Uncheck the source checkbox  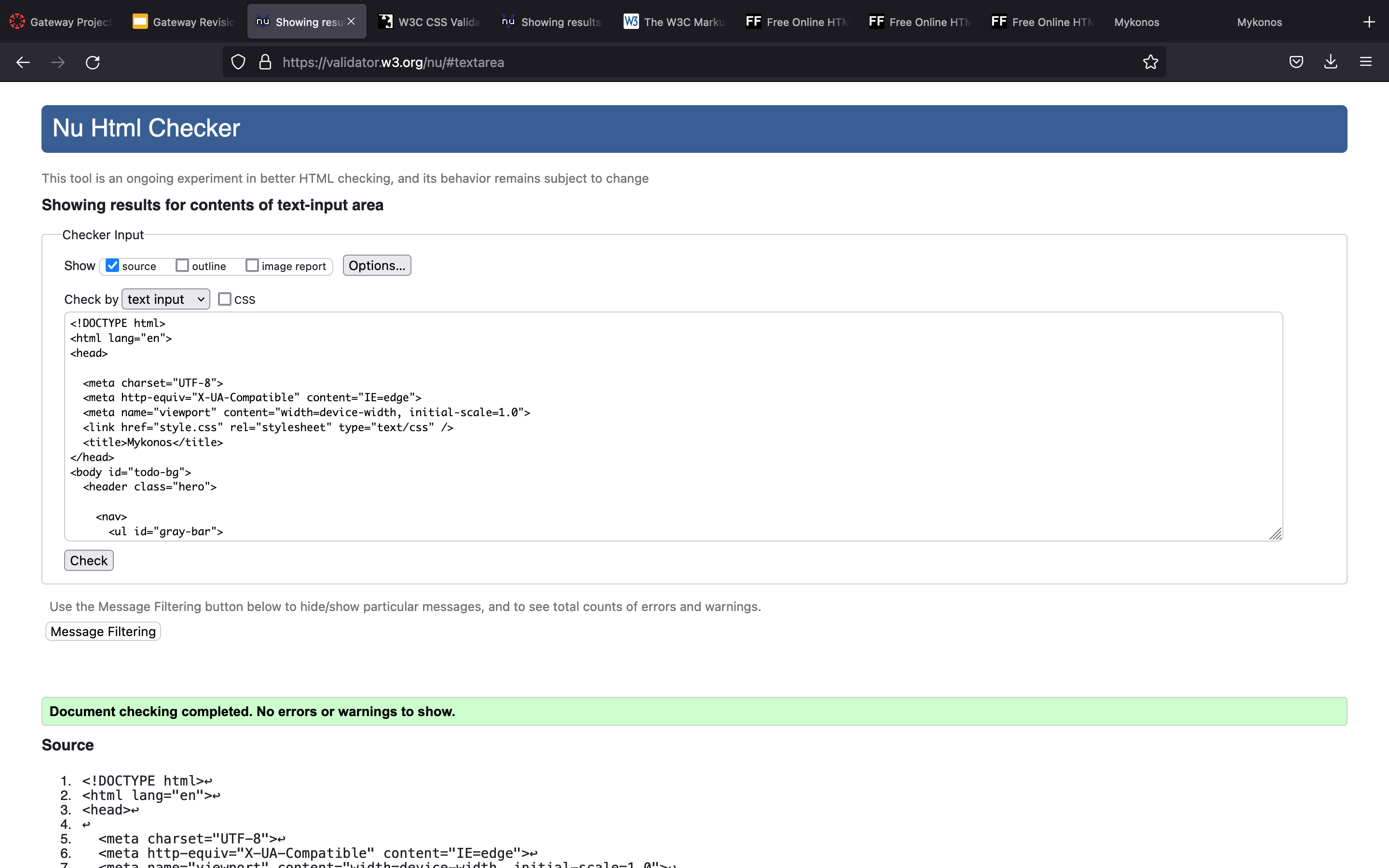click(112, 265)
